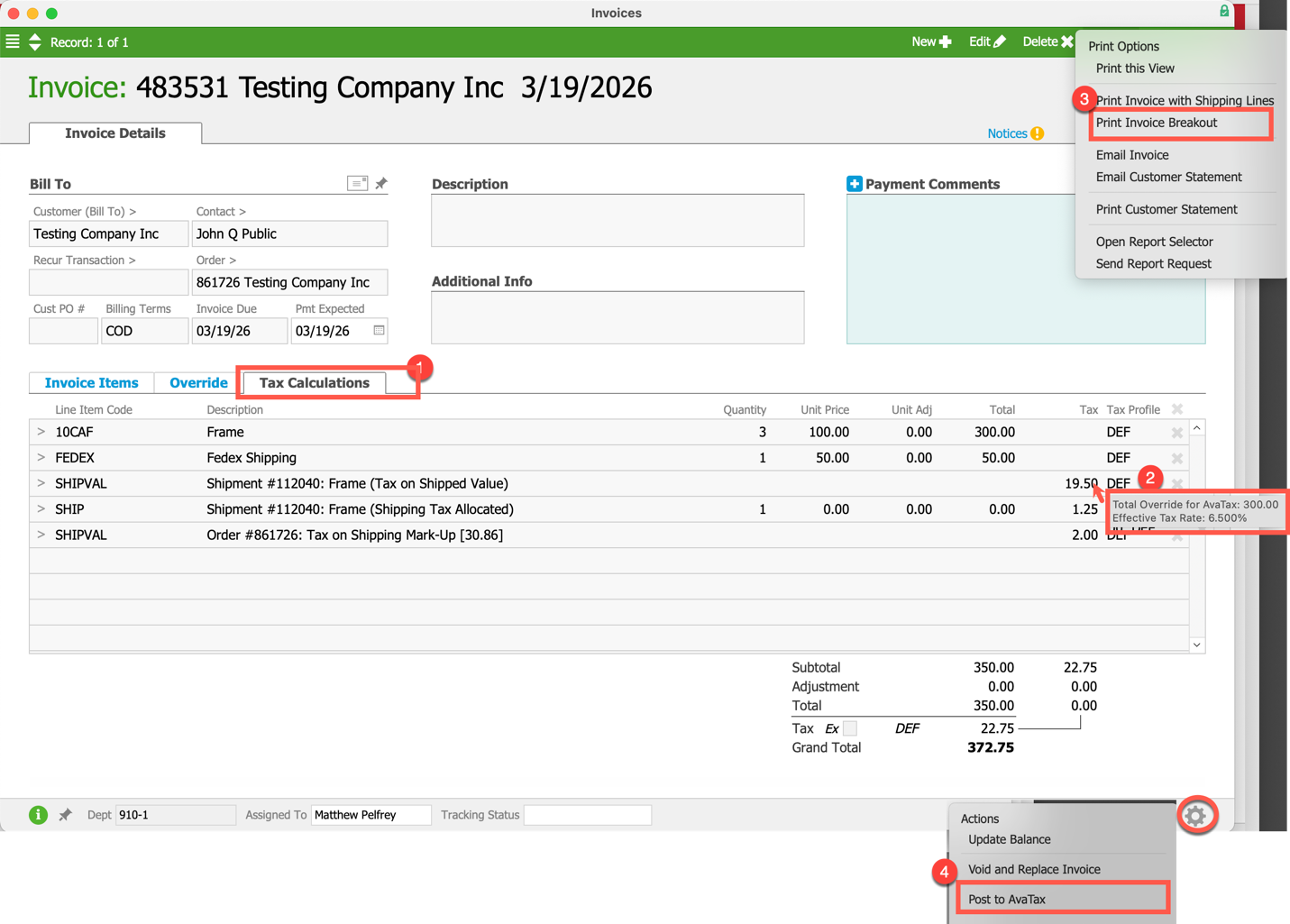Screen dimensions: 1290x924
Task: Choose Print Invoice with Shipping Lines
Action: (x=1185, y=100)
